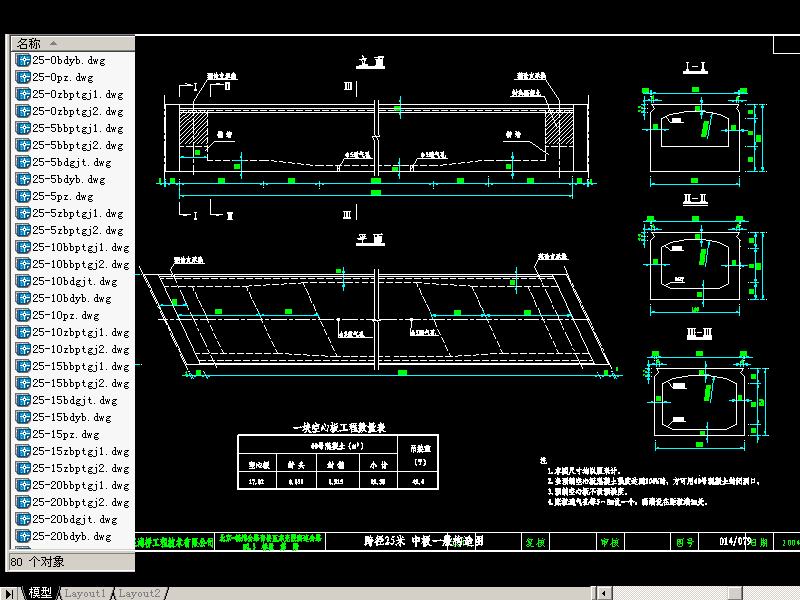
Task: Click icon next to 25-5bdgjt.dwg
Action: 23,162
